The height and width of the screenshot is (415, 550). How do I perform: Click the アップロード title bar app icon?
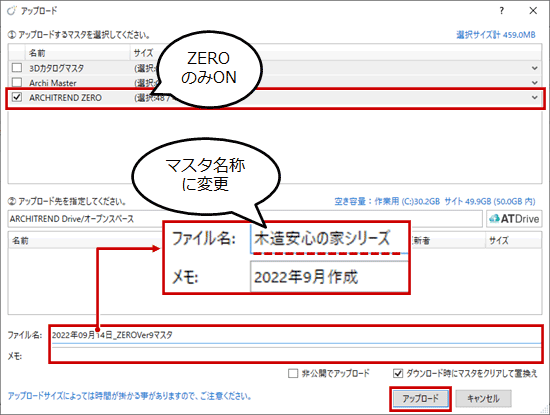[12, 11]
